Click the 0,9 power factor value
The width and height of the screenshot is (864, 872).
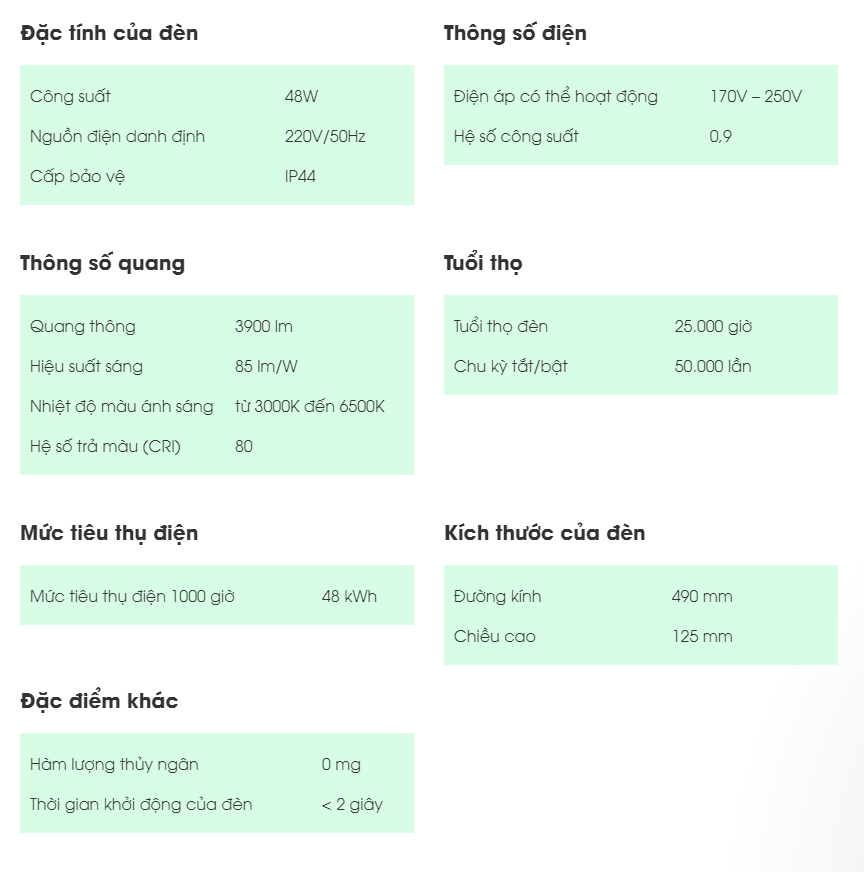(x=720, y=136)
